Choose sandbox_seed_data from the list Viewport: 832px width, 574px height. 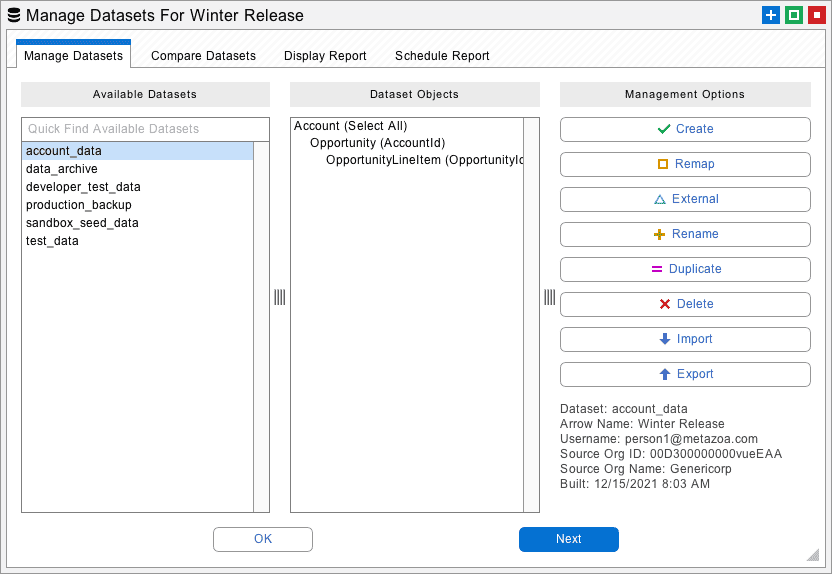82,223
